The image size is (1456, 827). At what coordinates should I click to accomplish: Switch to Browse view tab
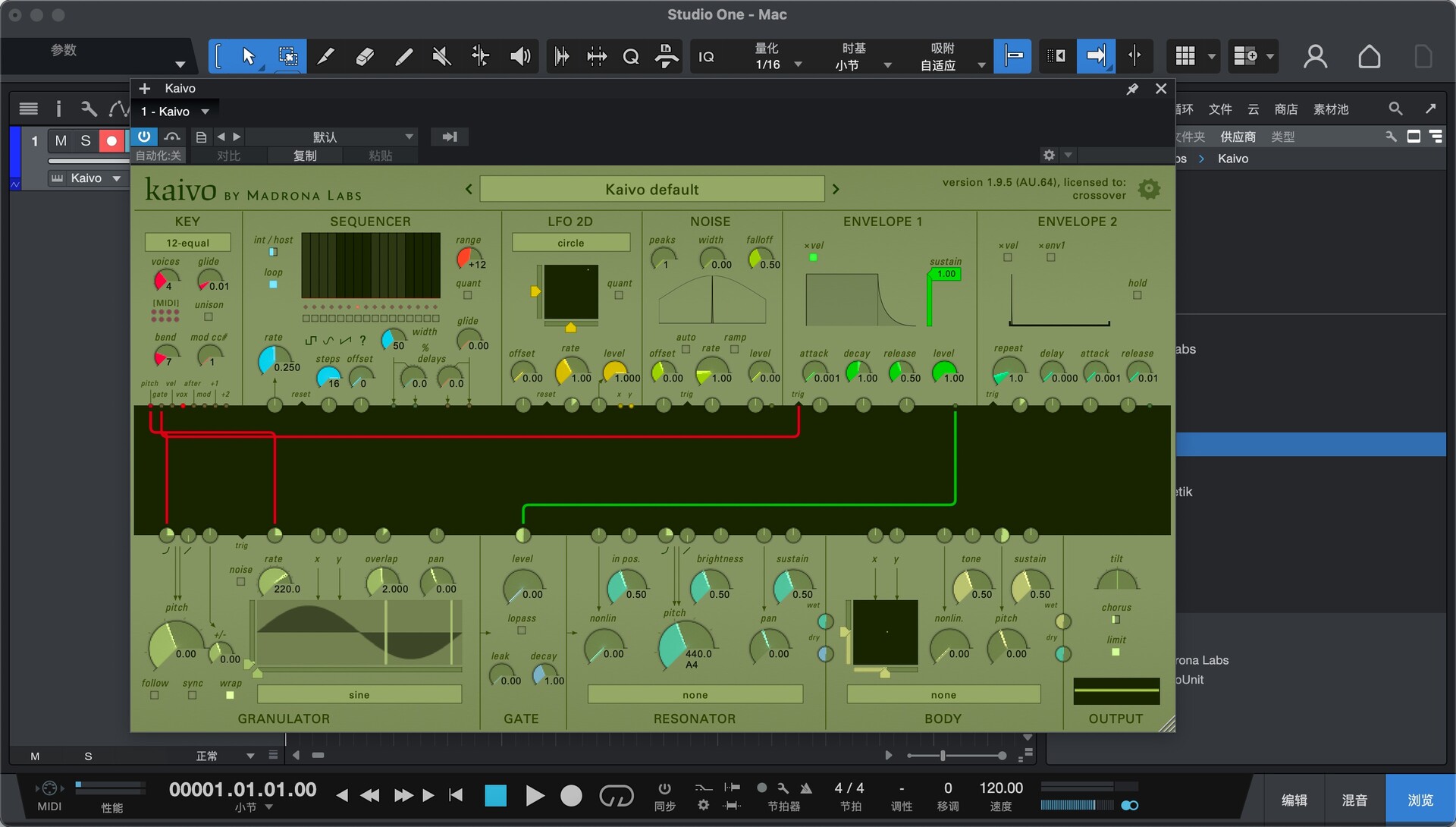pyautogui.click(x=1420, y=800)
